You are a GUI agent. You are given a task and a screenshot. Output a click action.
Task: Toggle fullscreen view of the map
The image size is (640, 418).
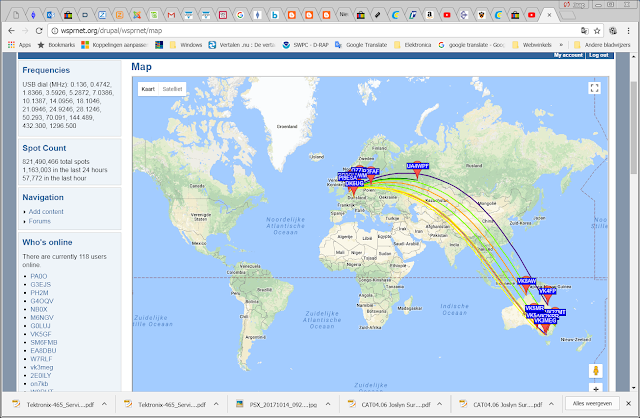[595, 88]
